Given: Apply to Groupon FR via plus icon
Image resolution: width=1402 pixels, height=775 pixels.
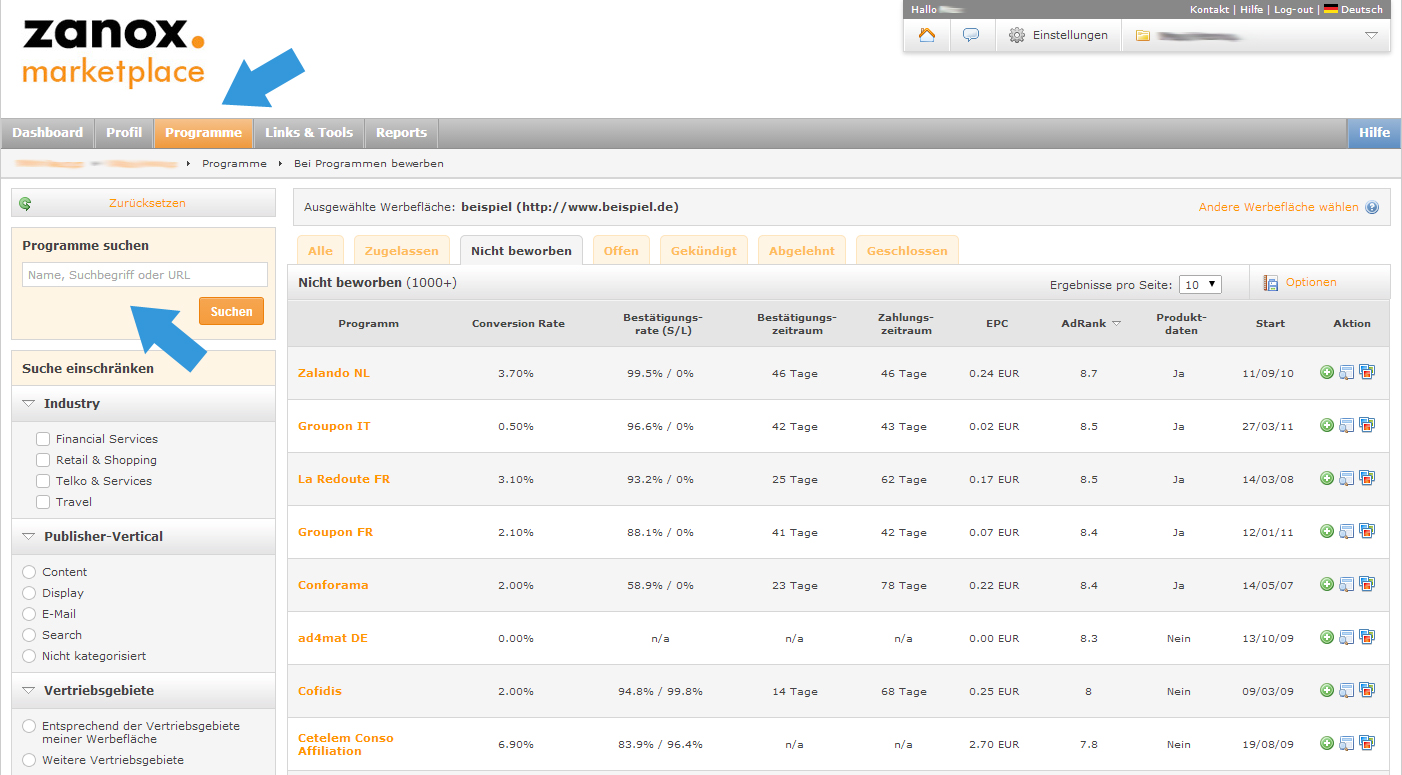Looking at the screenshot, I should 1327,531.
